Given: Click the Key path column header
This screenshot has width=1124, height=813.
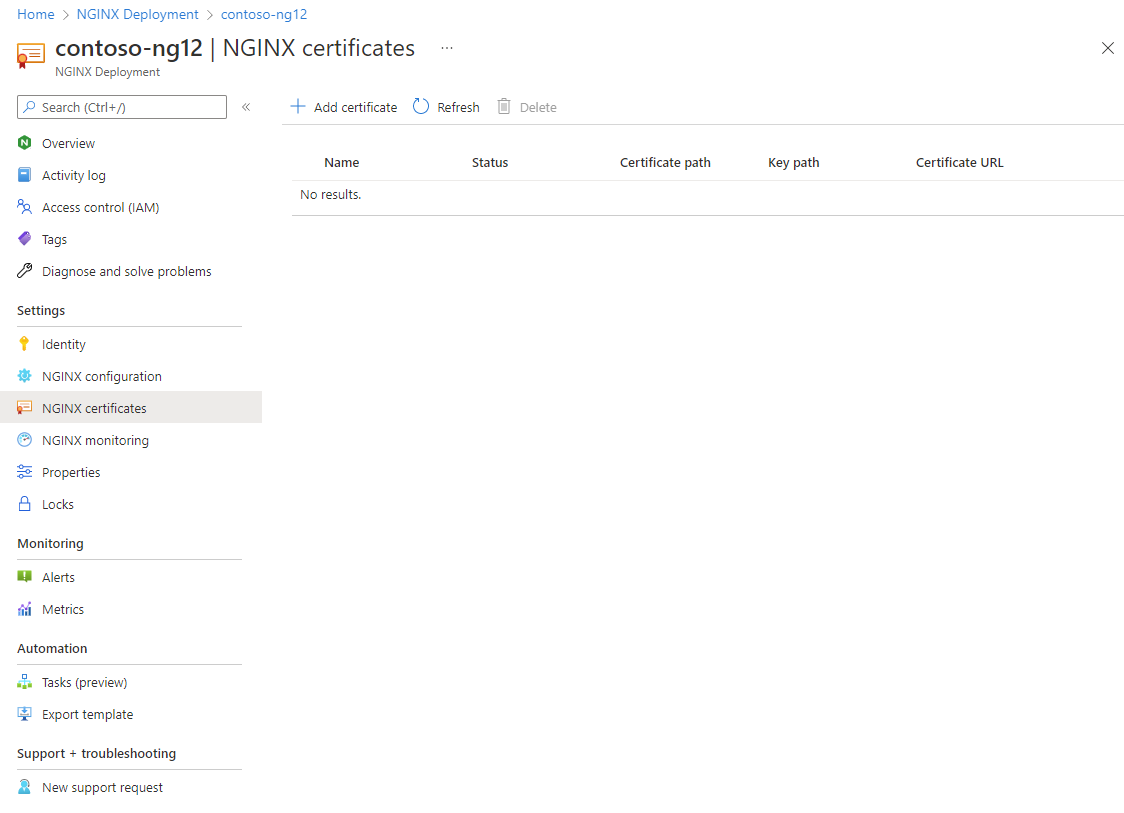Looking at the screenshot, I should point(794,163).
